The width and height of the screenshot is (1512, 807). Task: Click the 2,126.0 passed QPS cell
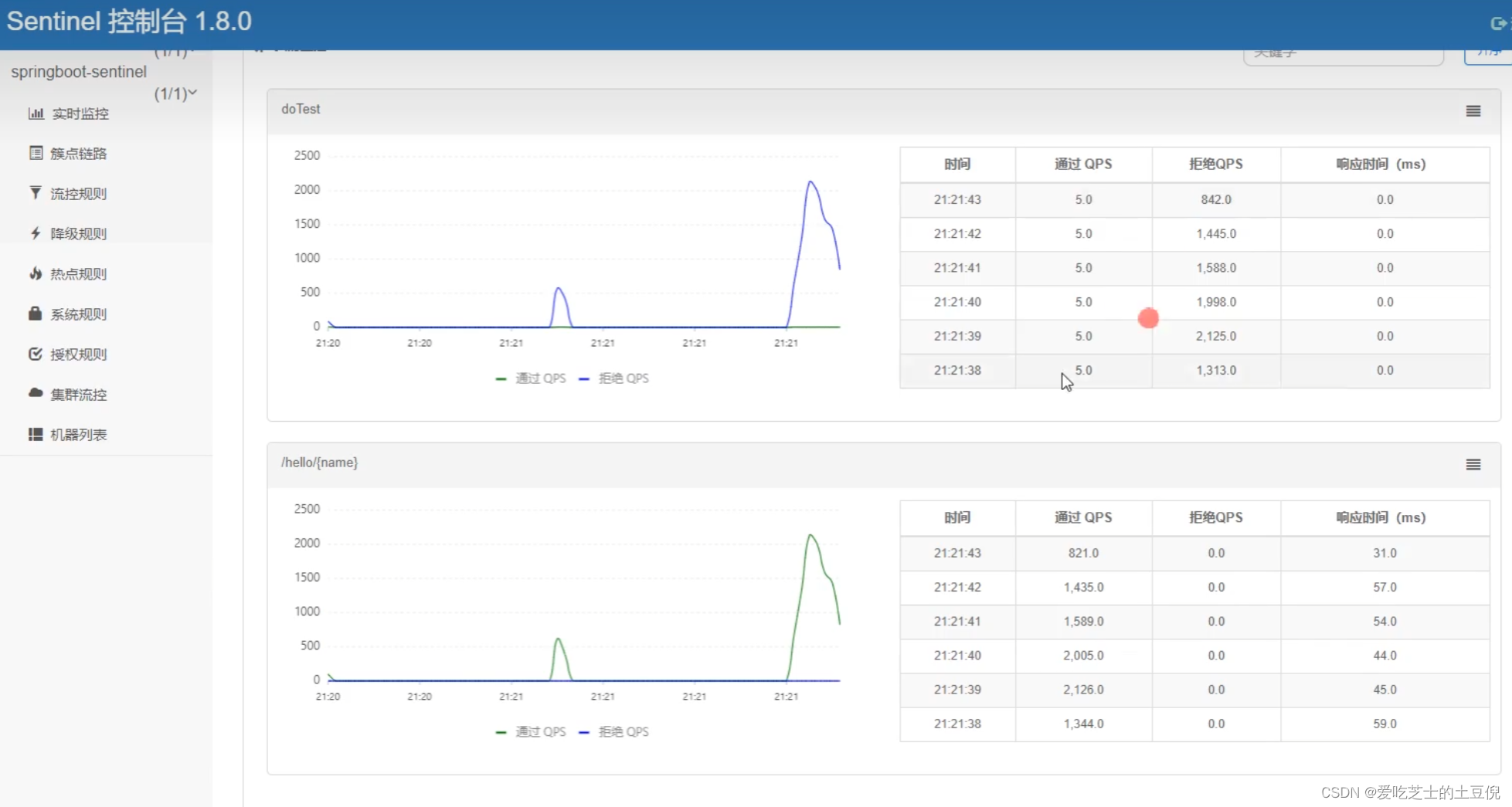click(1083, 690)
